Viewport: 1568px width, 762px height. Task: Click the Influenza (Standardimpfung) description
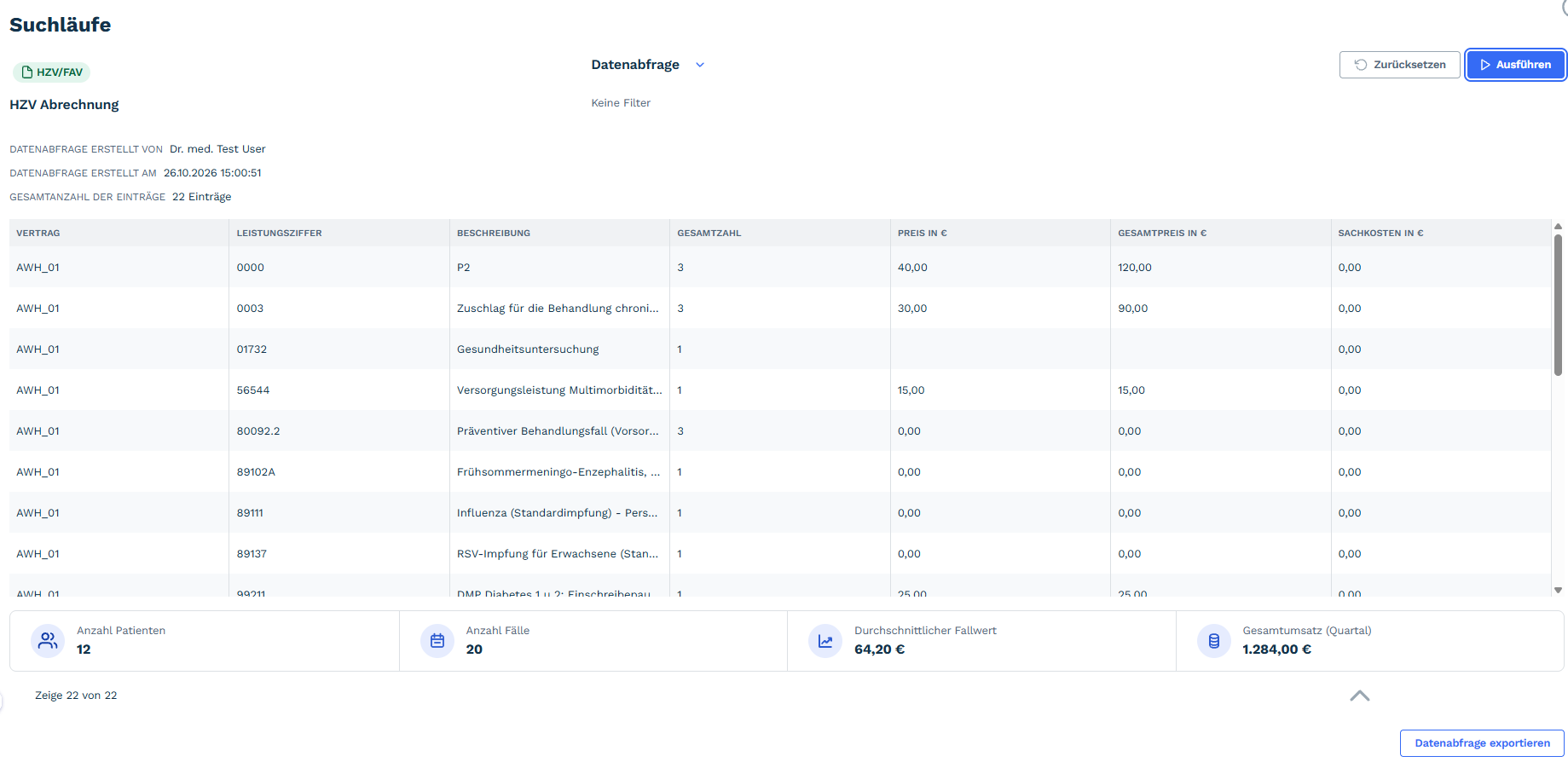(x=558, y=513)
